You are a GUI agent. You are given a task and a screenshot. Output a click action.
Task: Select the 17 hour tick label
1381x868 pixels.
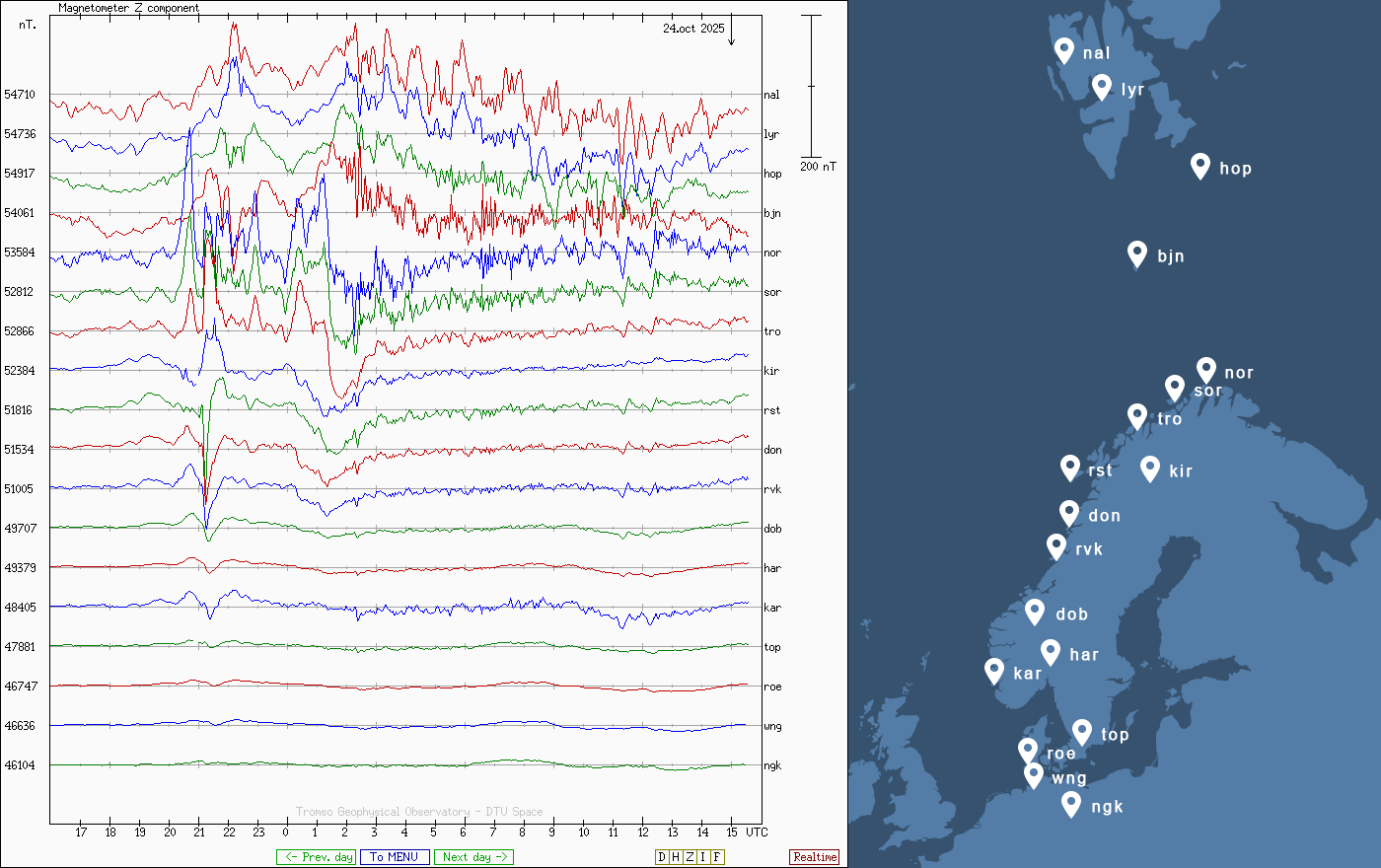point(81,832)
